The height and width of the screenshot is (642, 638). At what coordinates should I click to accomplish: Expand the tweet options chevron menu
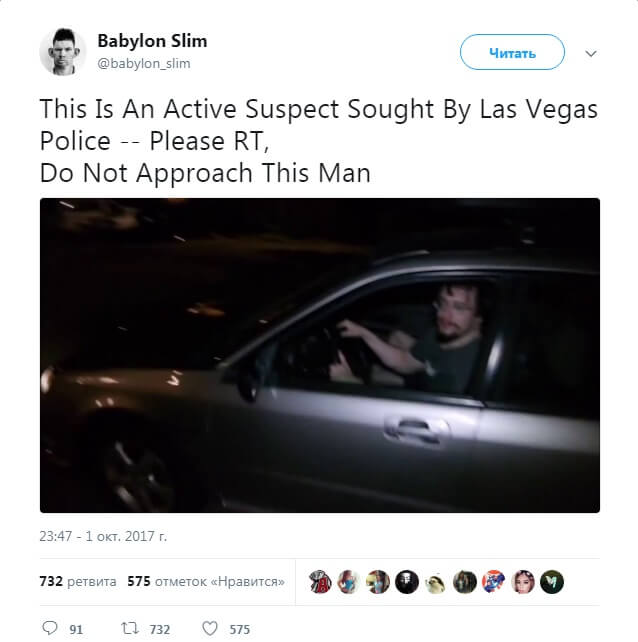590,53
